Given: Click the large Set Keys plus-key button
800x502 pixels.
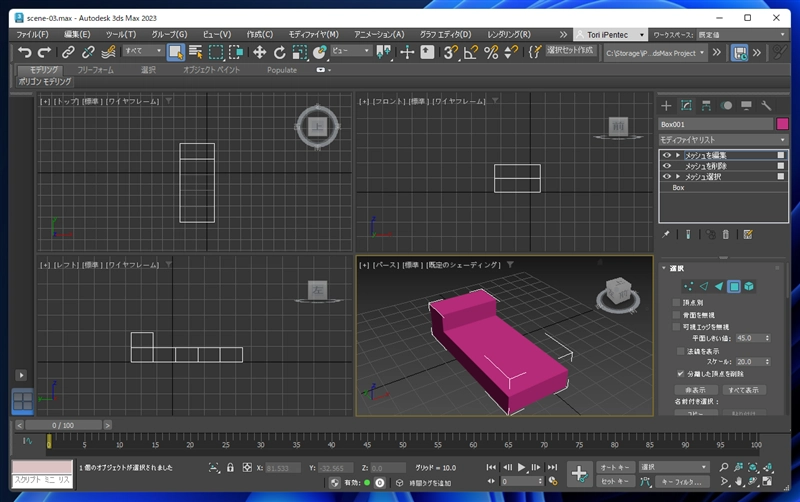Looking at the screenshot, I should 579,474.
